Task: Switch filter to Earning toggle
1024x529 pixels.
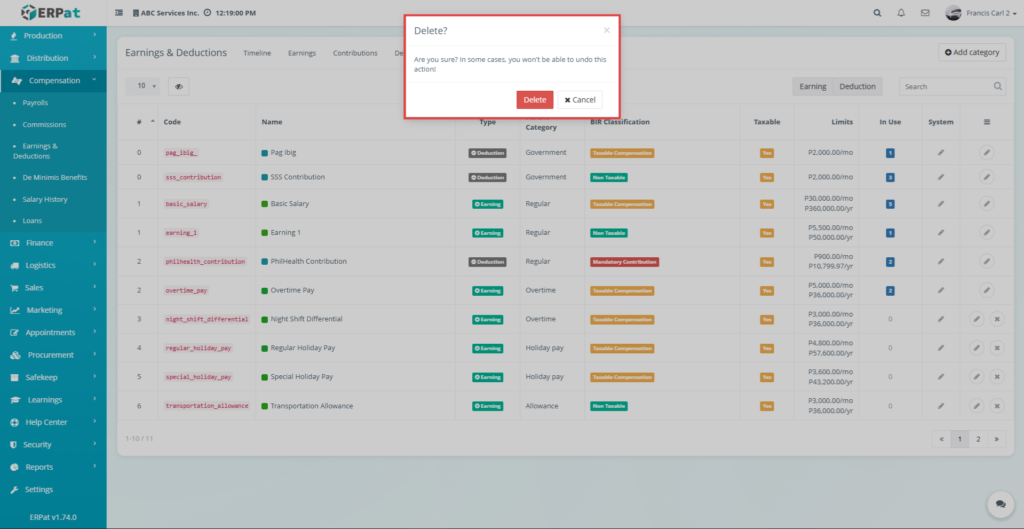Action: [812, 87]
